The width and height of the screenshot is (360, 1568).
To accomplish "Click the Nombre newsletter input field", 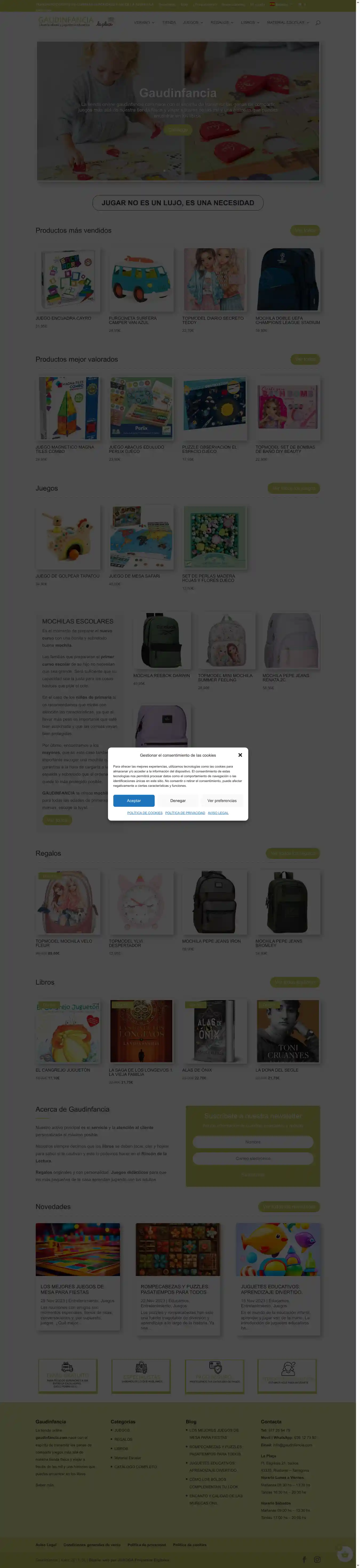I will tap(253, 1142).
